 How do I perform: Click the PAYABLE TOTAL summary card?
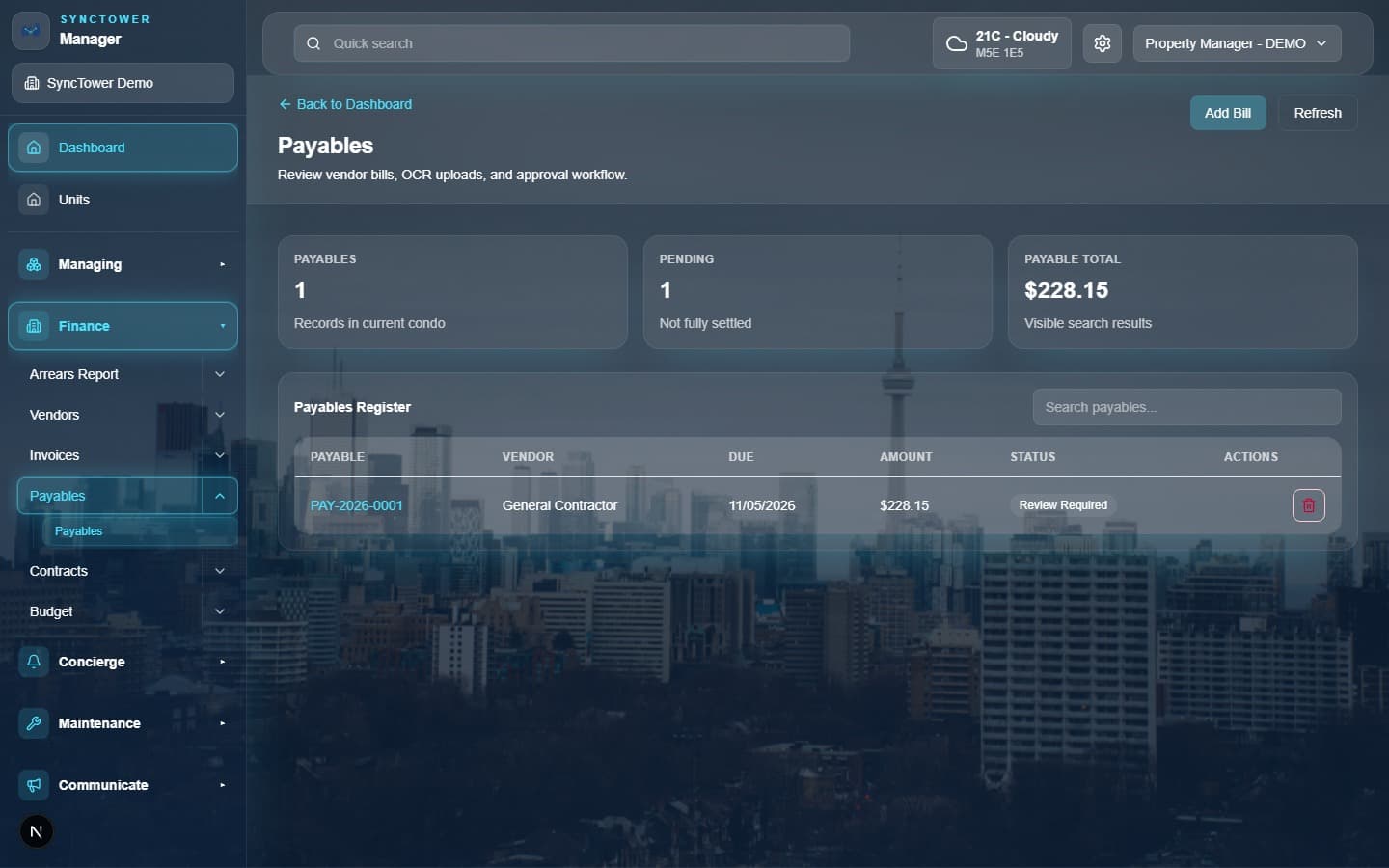[x=1183, y=292]
